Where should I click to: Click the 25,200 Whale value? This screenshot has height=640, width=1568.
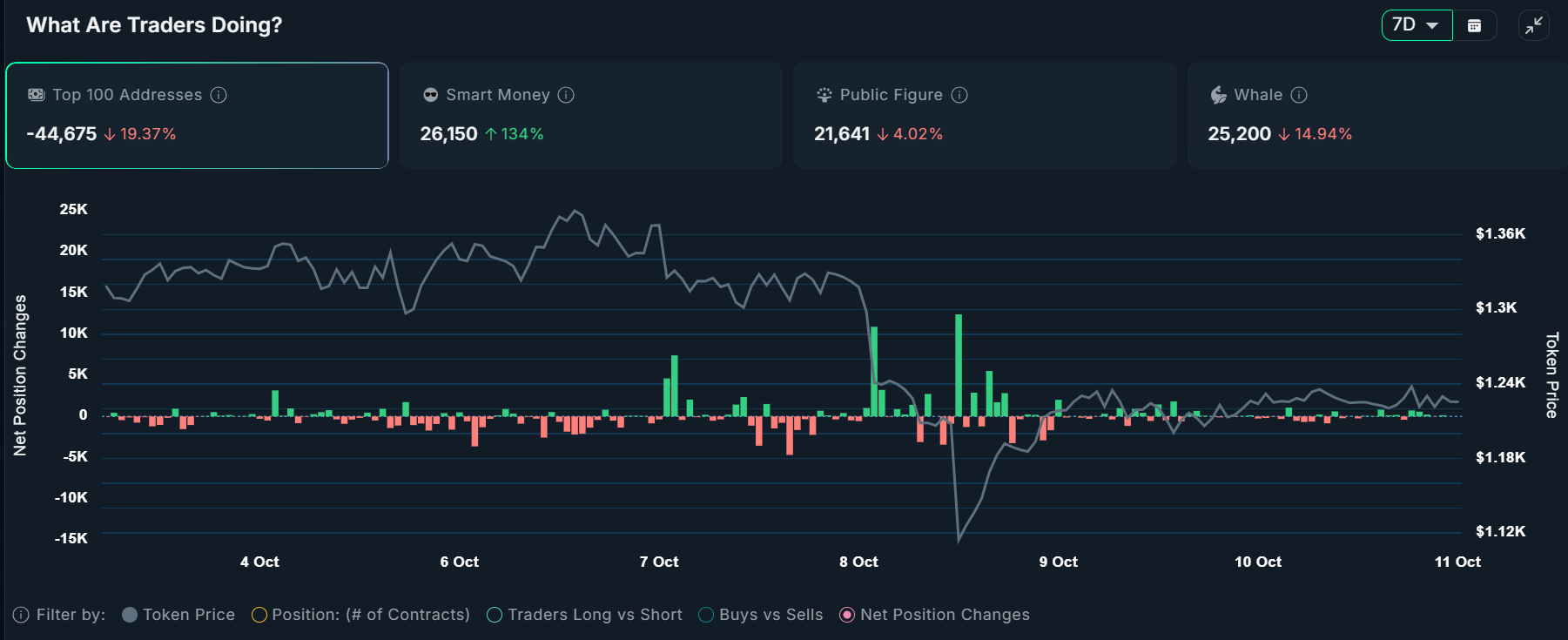pyautogui.click(x=1239, y=134)
